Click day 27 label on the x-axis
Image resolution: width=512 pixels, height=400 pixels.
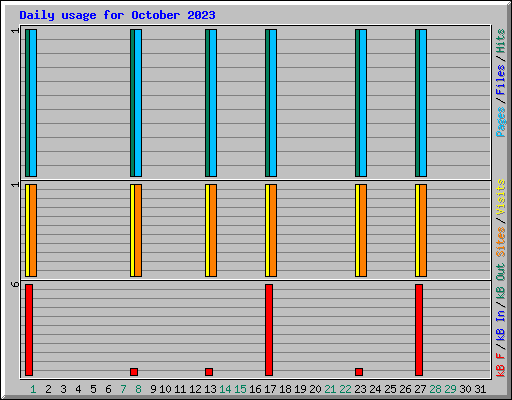pos(420,389)
